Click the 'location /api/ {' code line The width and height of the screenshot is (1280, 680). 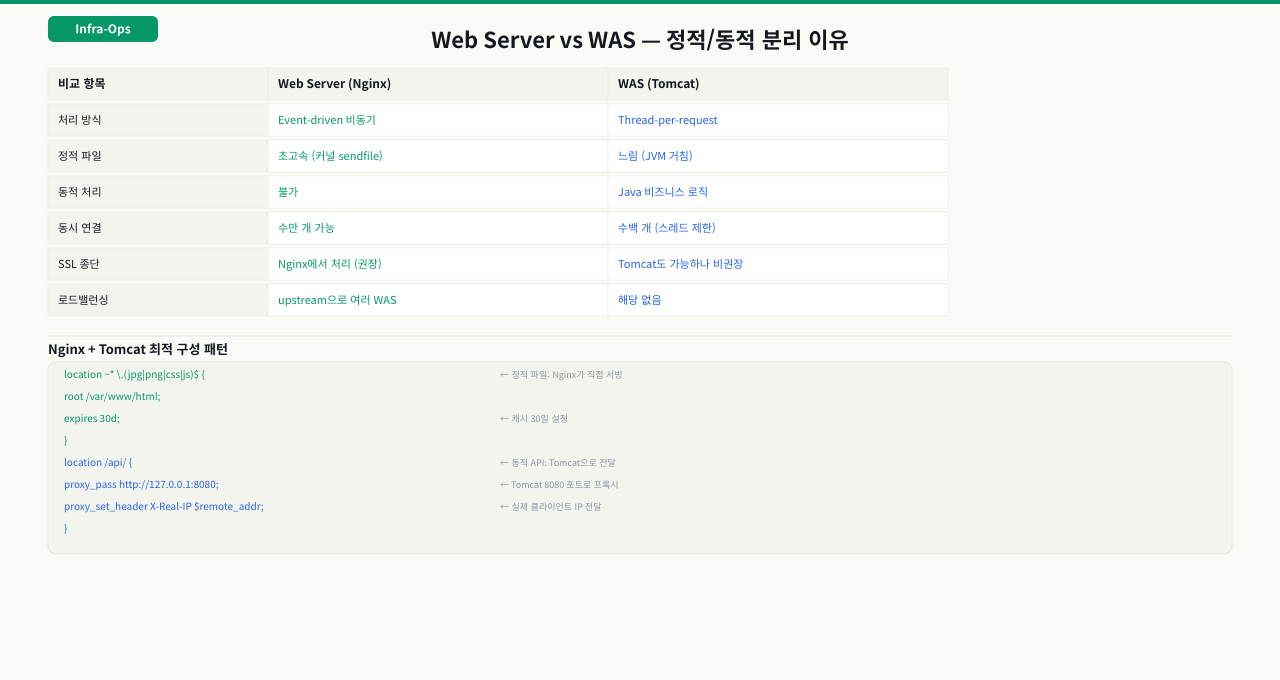coord(98,462)
